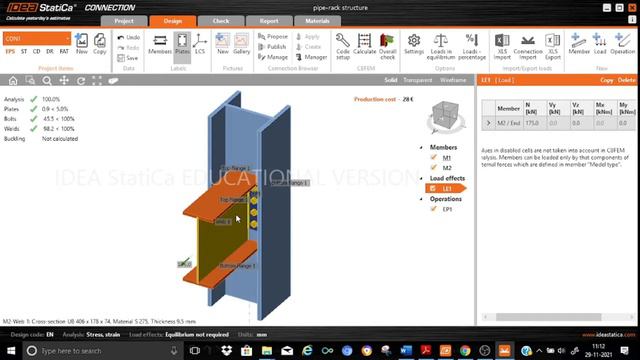The width and height of the screenshot is (640, 360).
Task: Toggle Loads in equilibrium option
Action: pyautogui.click(x=441, y=46)
